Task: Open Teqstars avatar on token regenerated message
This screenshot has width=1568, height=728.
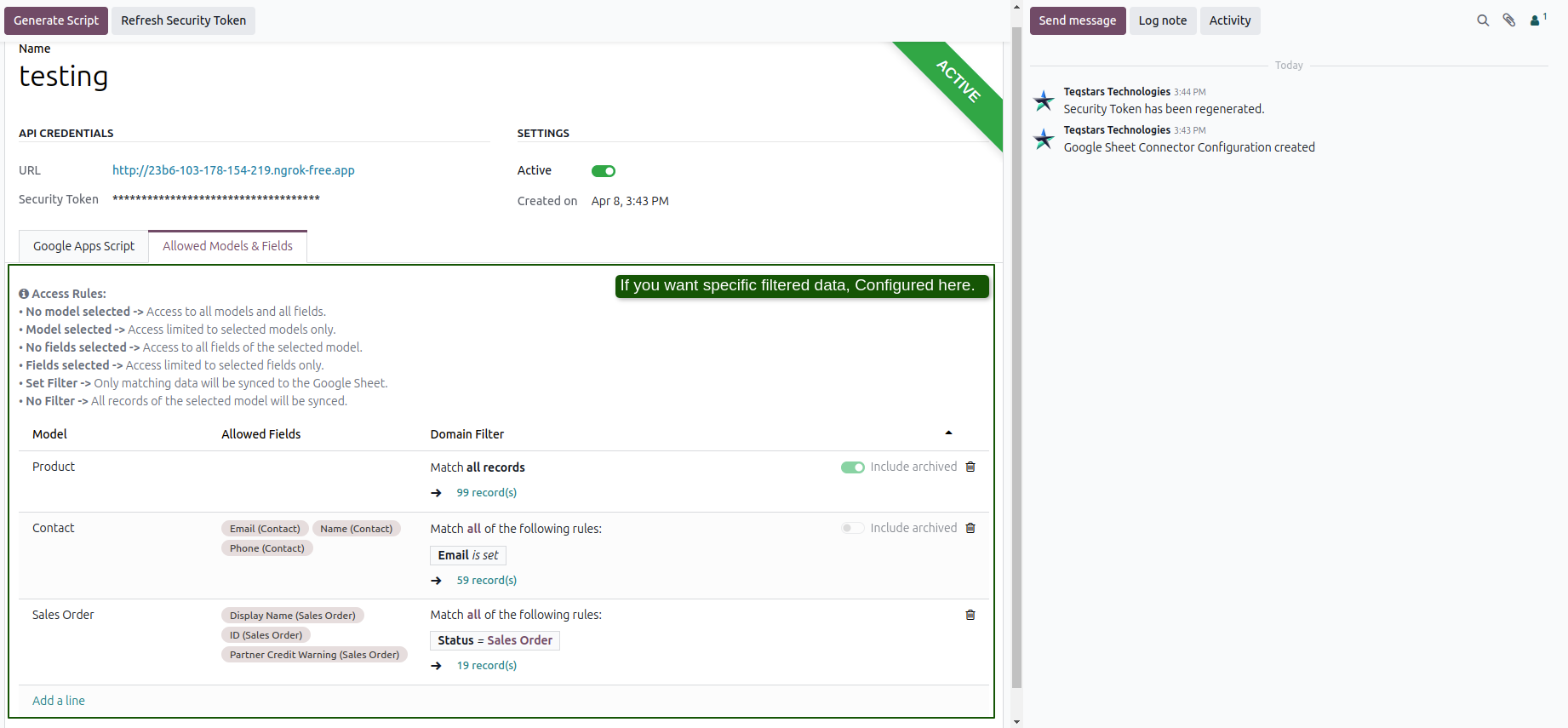Action: click(x=1044, y=100)
